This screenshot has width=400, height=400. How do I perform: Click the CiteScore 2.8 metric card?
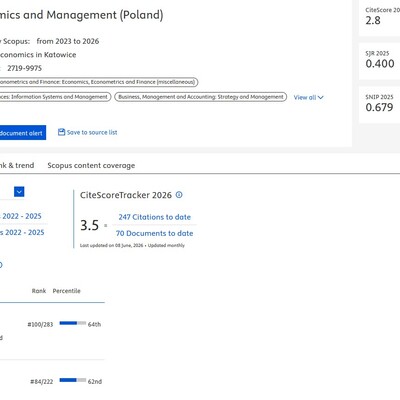click(x=379, y=17)
